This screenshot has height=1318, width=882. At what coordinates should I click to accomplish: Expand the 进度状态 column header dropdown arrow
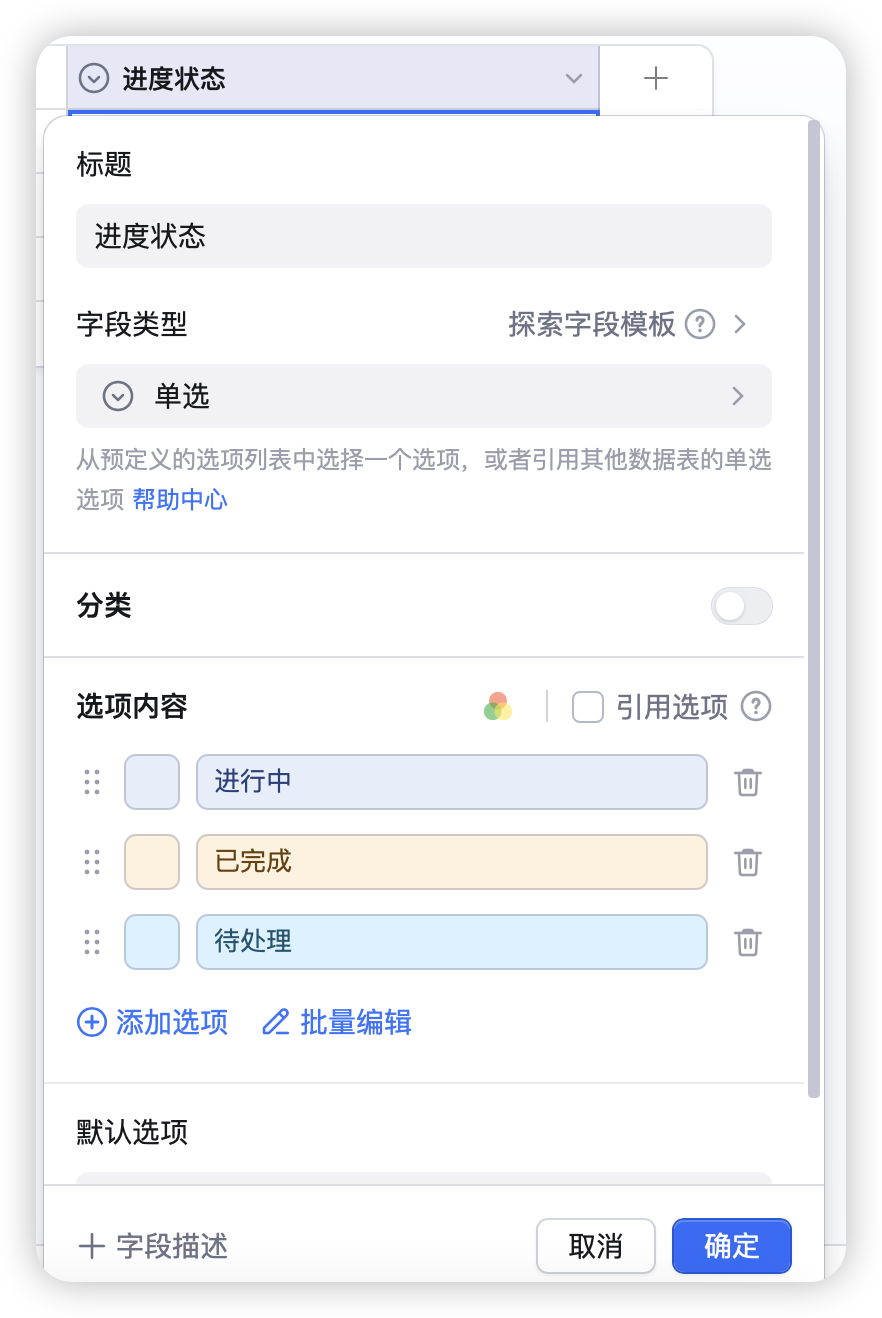[574, 78]
